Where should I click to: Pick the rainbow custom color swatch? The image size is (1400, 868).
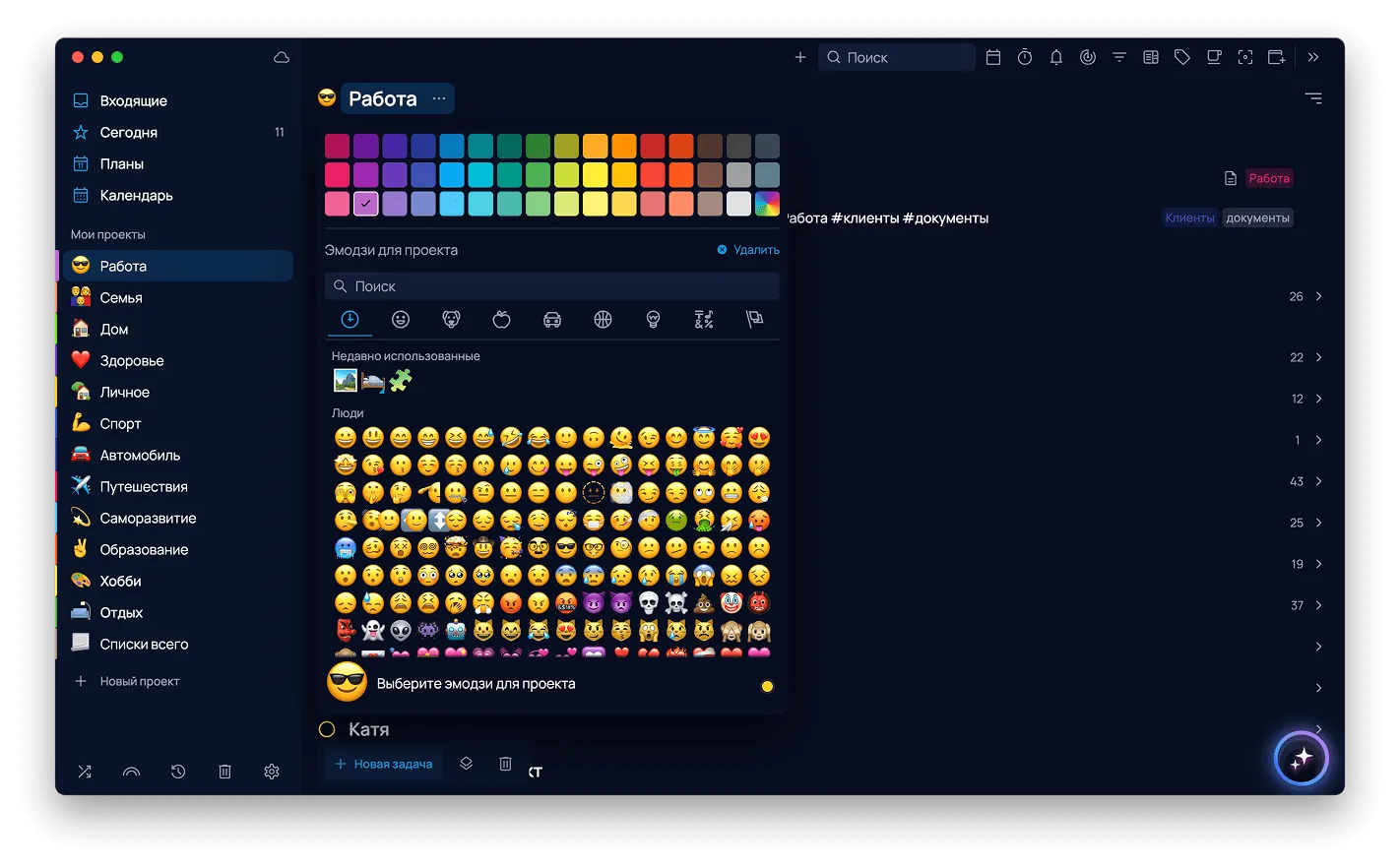(x=767, y=204)
